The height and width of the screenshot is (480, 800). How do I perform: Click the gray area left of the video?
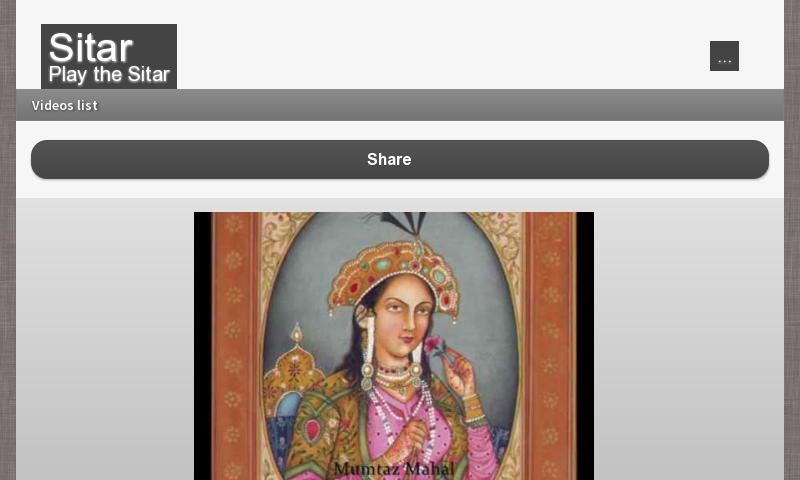[105, 339]
